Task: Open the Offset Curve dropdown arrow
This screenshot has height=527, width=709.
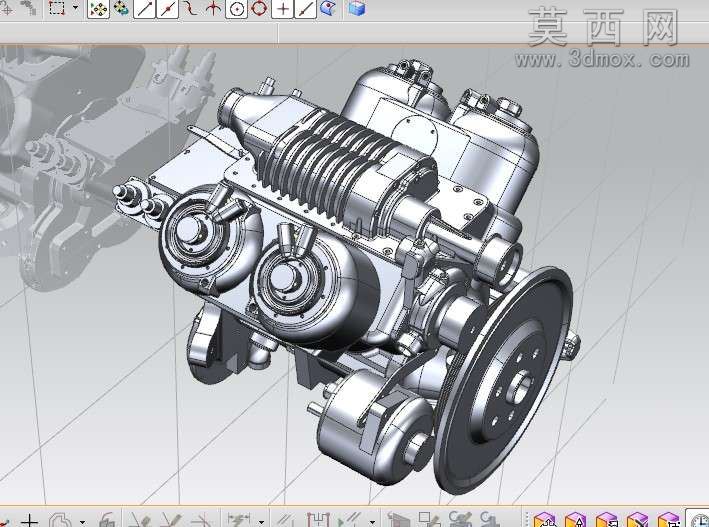Action: coord(82,521)
